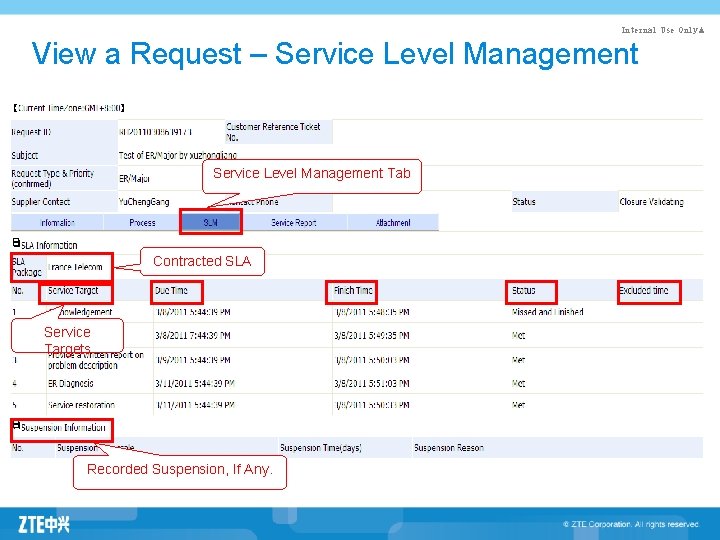
Task: Click the ZTE logo in footer
Action: (44, 524)
